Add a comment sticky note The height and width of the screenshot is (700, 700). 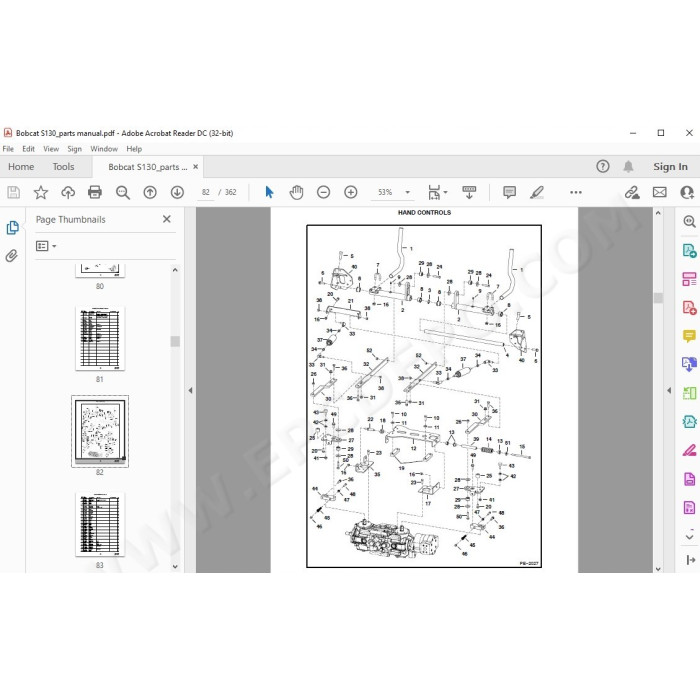[509, 192]
